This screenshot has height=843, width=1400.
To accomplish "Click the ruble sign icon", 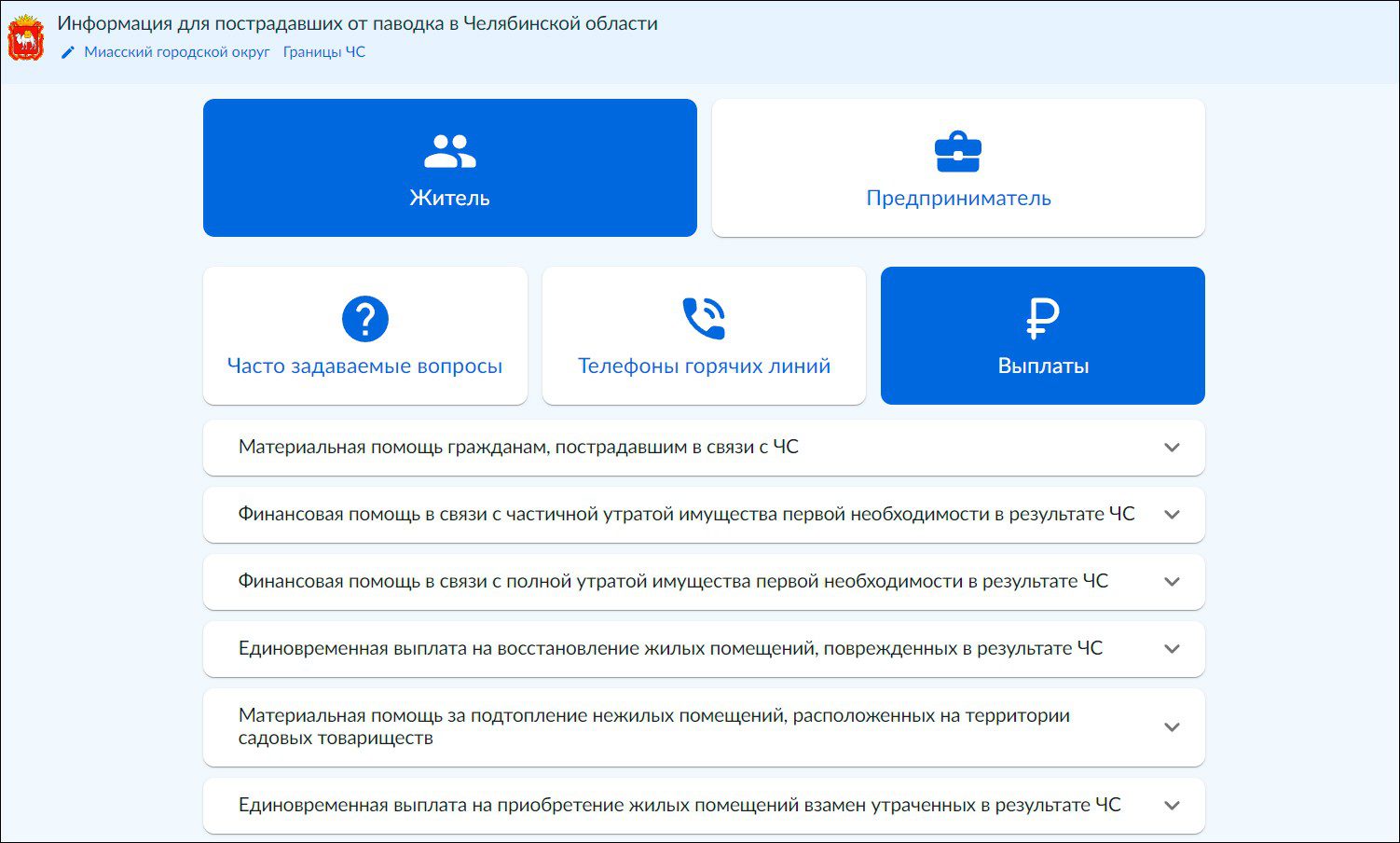I will point(1043,319).
